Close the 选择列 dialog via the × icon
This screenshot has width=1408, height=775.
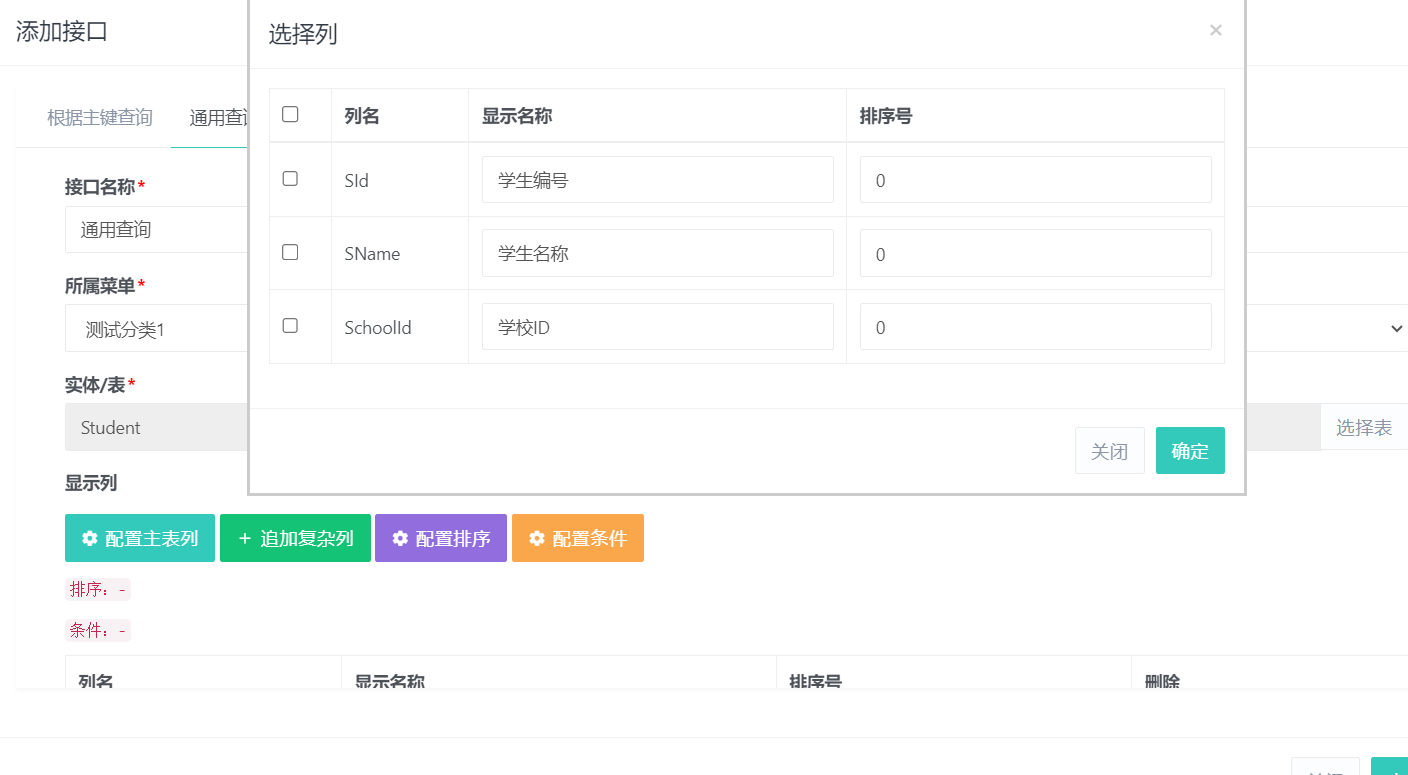(x=1216, y=30)
